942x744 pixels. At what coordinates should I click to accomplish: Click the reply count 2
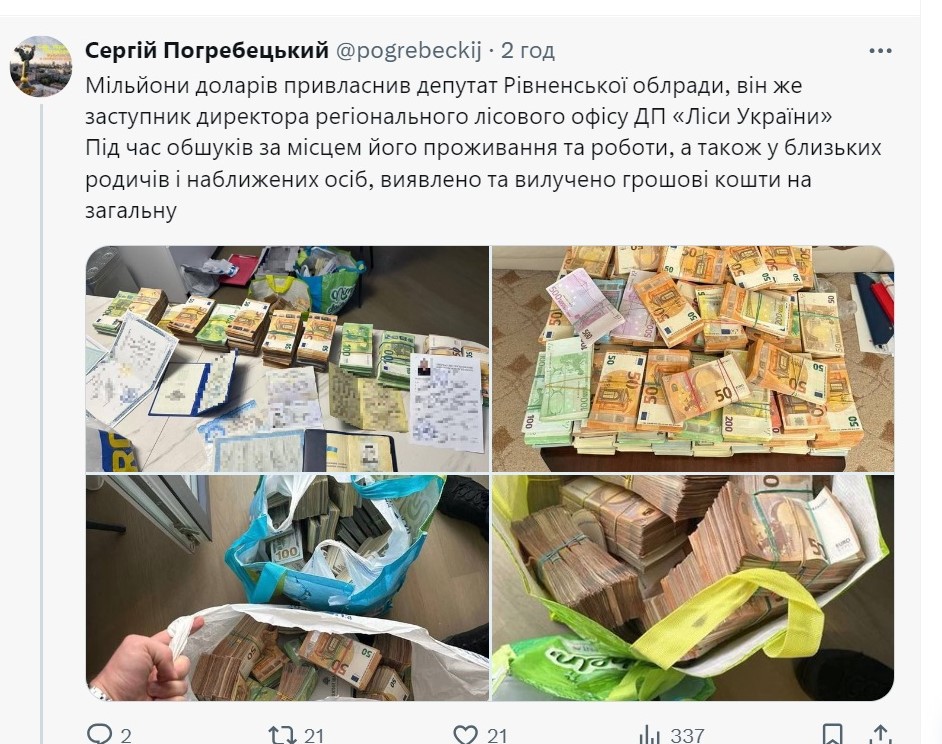pos(126,735)
